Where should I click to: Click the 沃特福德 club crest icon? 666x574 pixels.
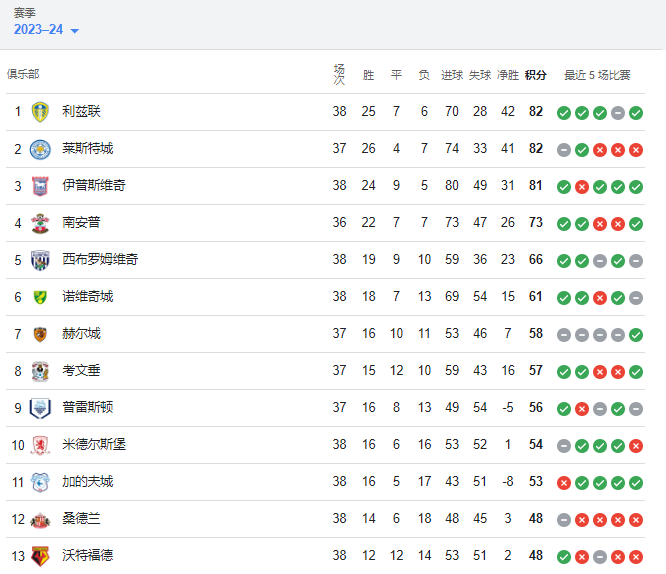click(40, 556)
